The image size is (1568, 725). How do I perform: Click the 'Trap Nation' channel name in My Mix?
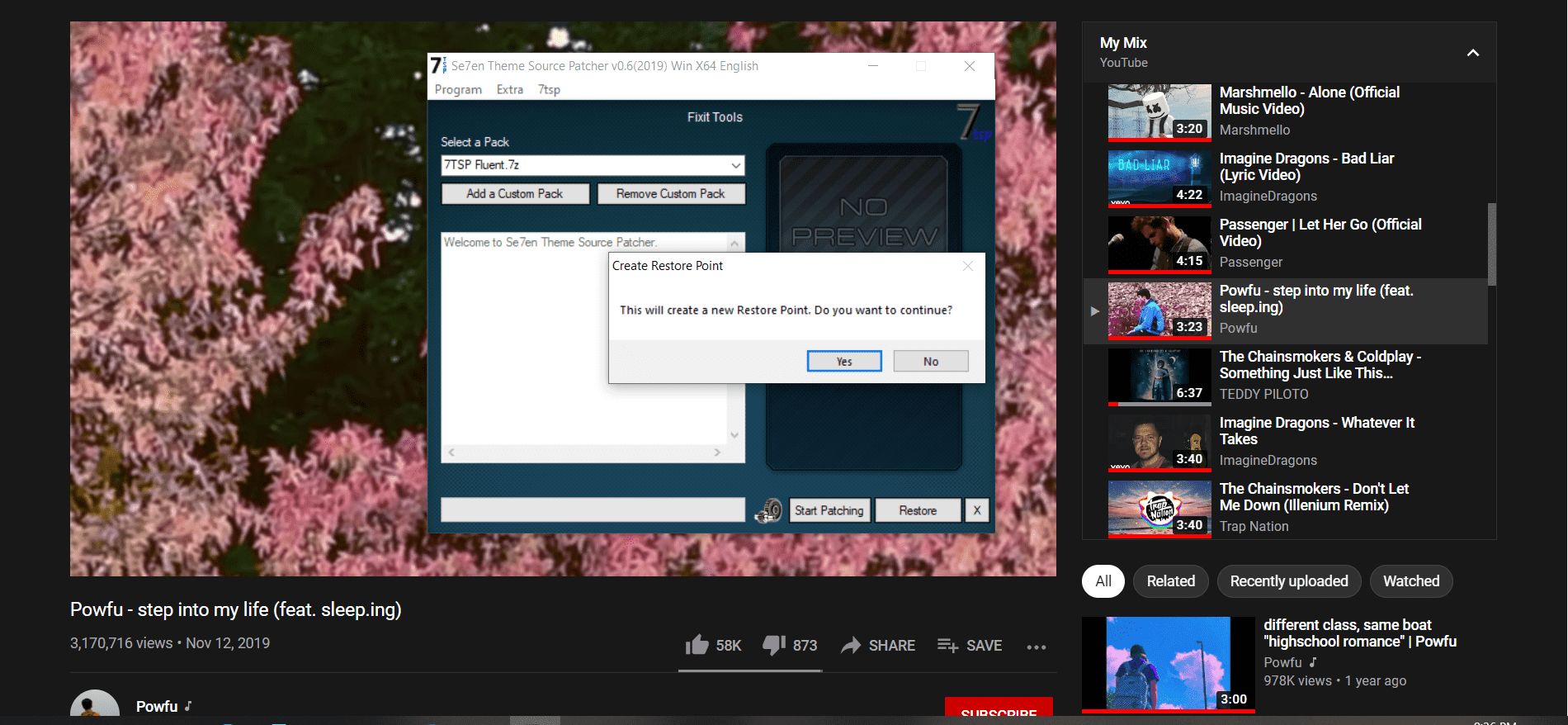1254,527
